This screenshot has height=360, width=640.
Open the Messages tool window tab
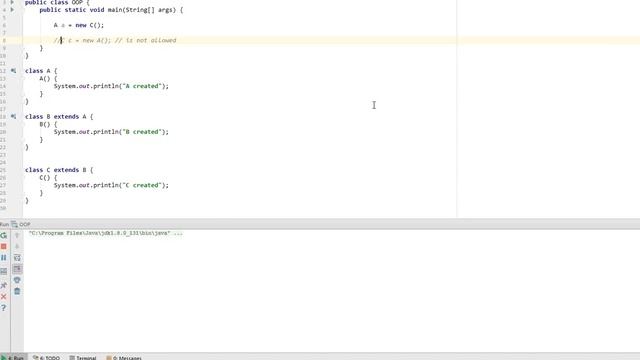coord(124,358)
